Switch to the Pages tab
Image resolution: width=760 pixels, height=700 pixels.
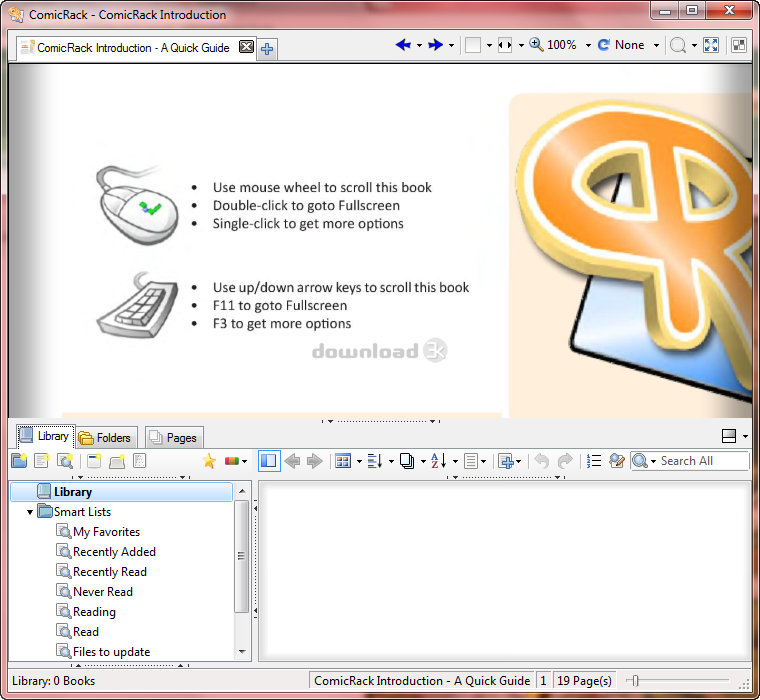point(174,438)
